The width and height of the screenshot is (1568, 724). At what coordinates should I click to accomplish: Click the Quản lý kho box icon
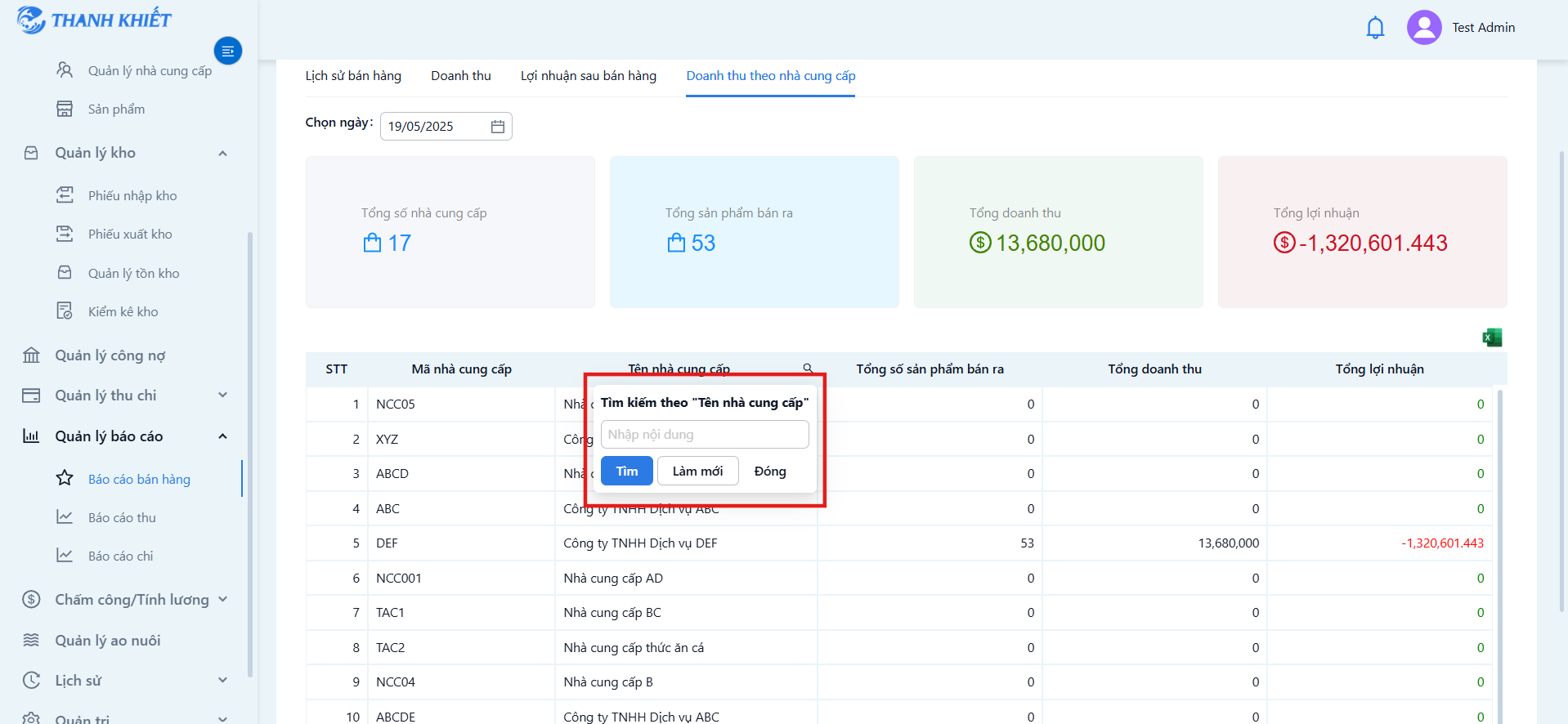pos(31,153)
